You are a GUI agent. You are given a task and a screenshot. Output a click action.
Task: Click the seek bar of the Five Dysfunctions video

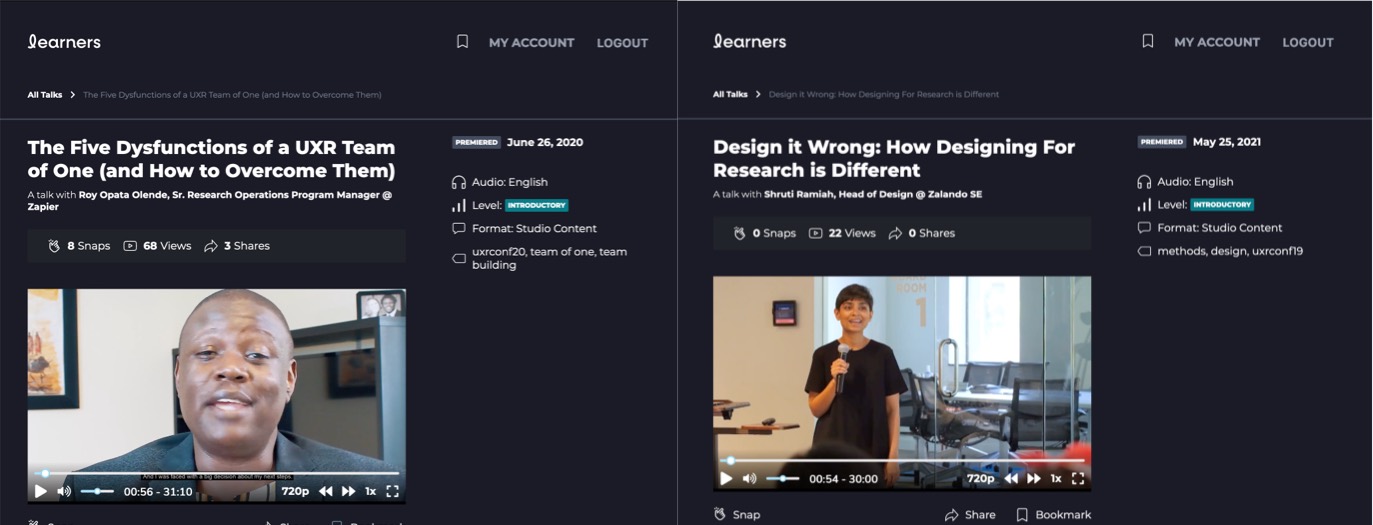point(217,473)
